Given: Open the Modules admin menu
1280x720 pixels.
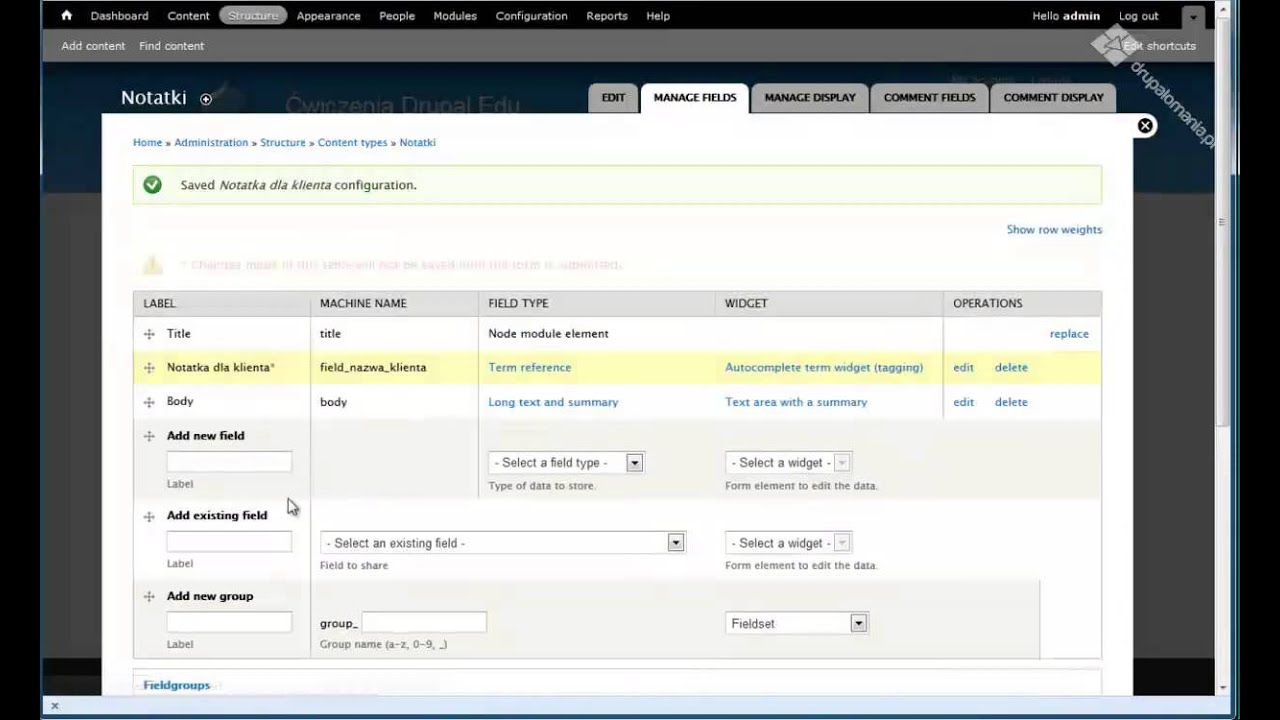Looking at the screenshot, I should tap(455, 16).
